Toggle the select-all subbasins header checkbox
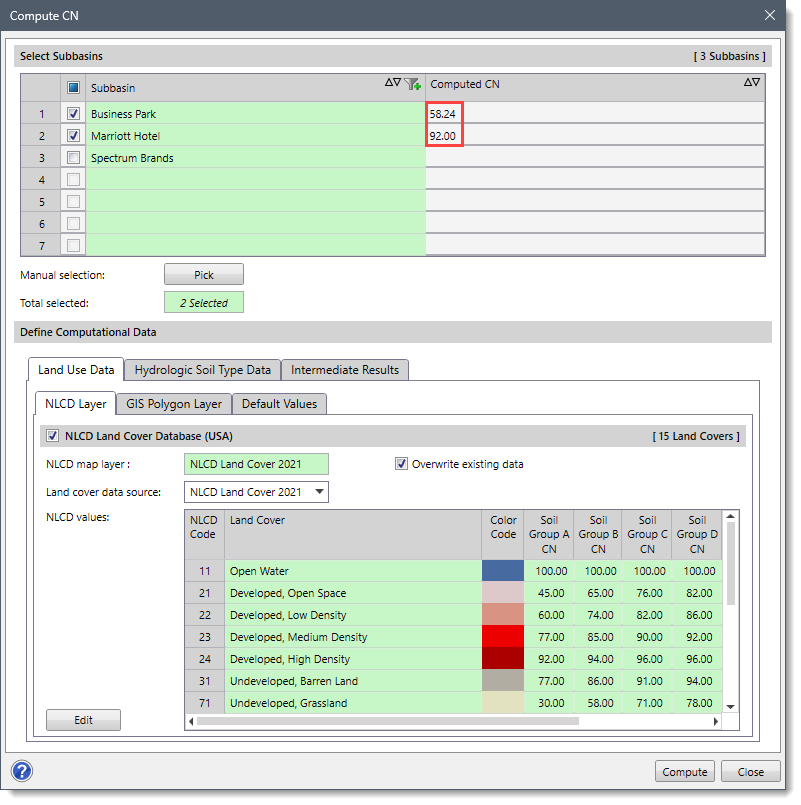Image resolution: width=801 pixels, height=805 pixels. [73, 87]
